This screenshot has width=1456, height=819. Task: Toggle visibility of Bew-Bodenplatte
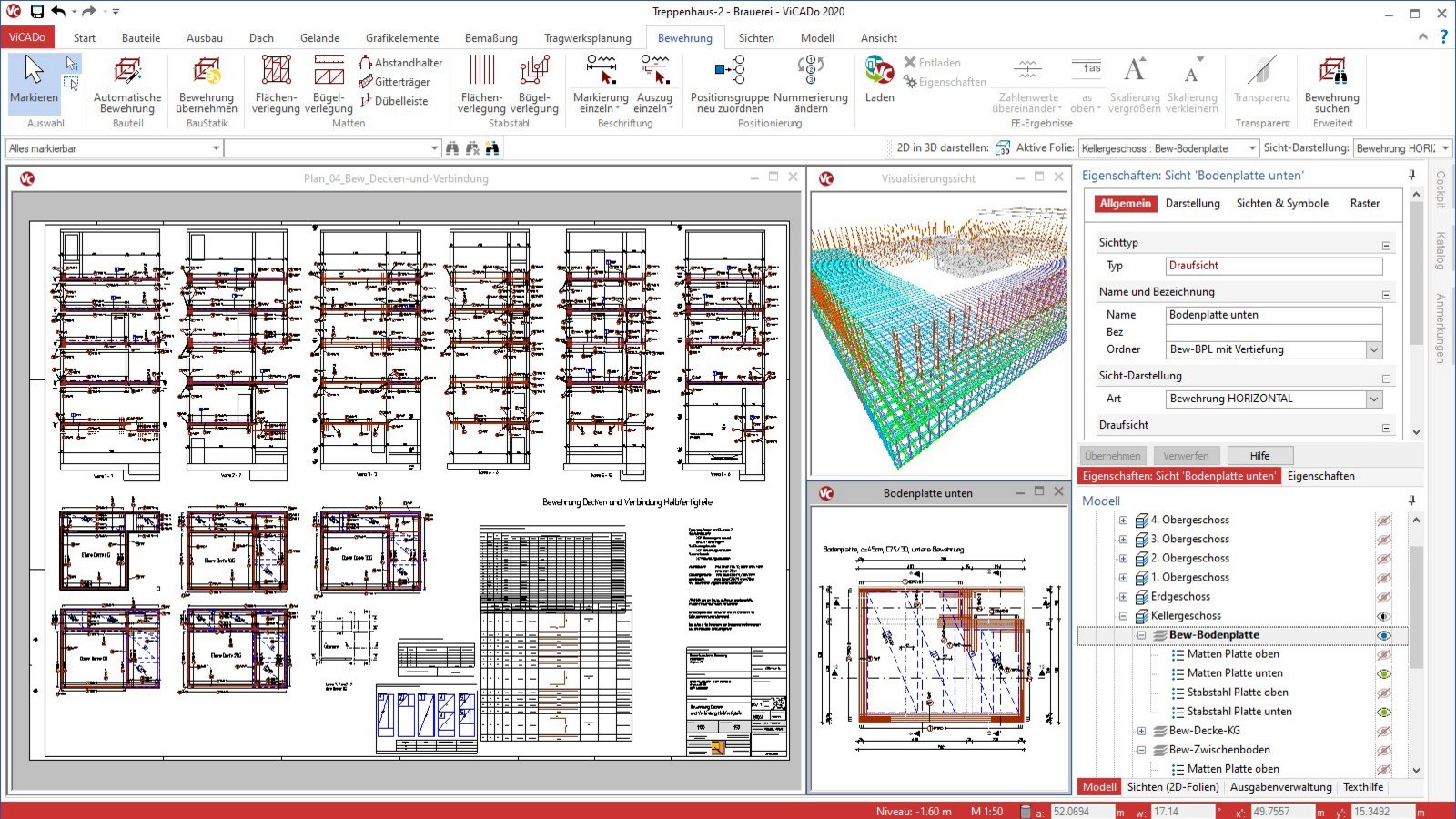coord(1384,635)
